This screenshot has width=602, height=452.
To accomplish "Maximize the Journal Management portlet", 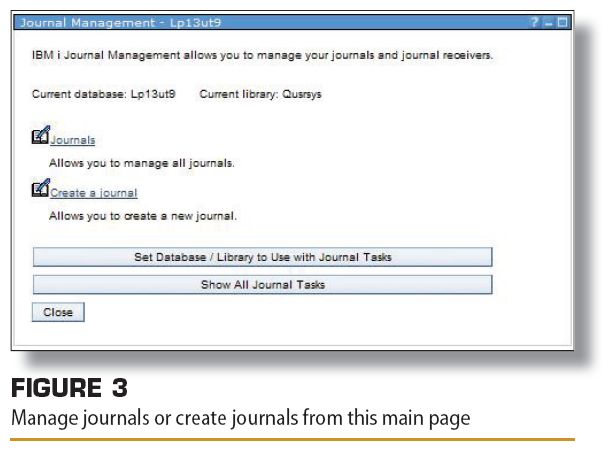I will click(x=562, y=22).
